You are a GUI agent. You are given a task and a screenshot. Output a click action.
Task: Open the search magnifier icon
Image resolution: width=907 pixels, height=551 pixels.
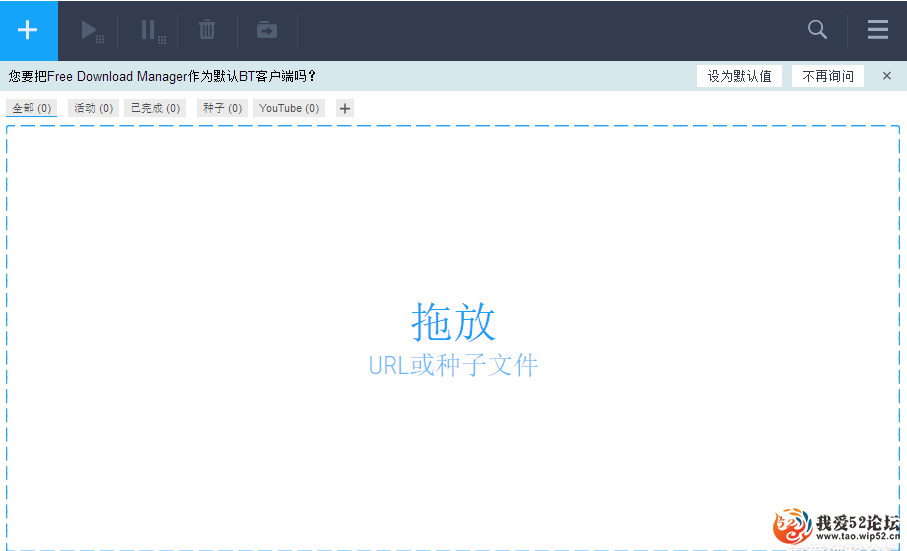[x=817, y=29]
